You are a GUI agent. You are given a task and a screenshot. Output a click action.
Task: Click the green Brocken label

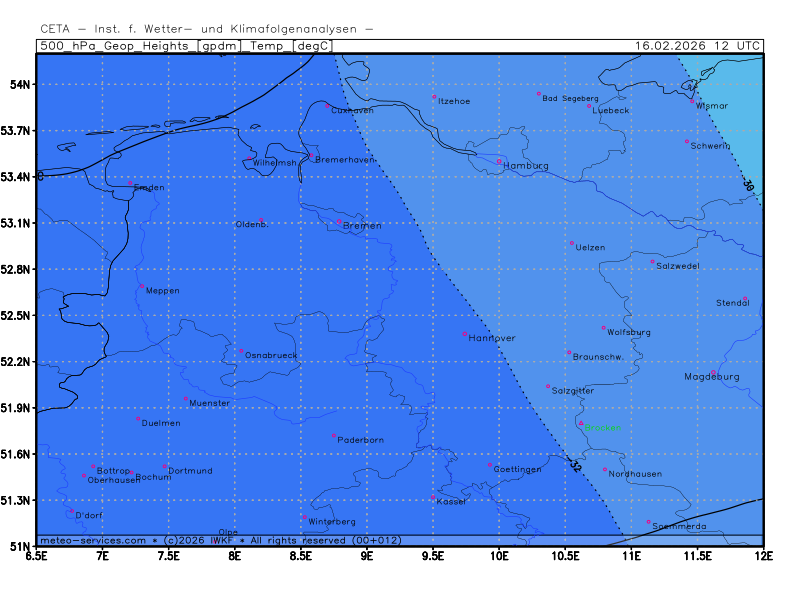point(604,428)
